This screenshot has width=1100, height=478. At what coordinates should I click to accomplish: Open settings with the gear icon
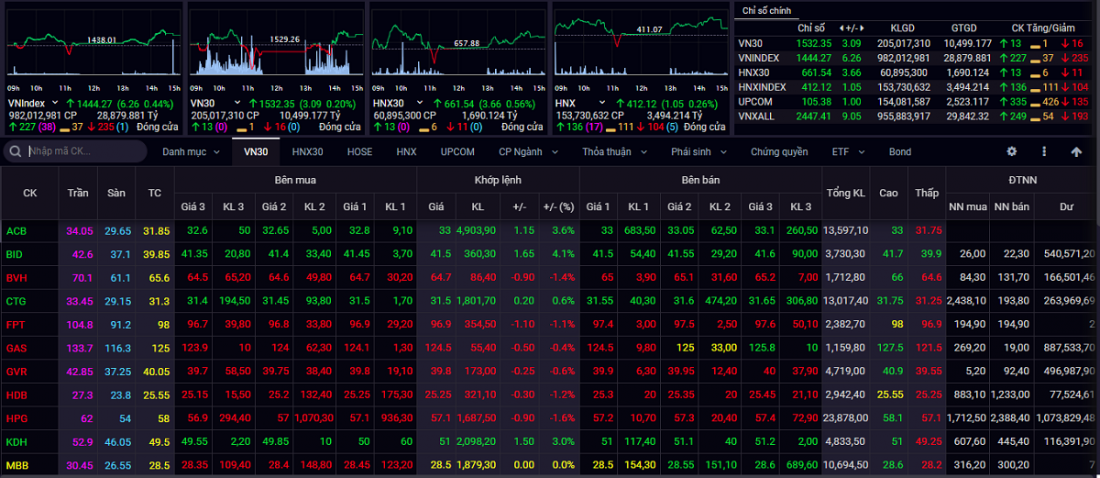pos(1011,152)
